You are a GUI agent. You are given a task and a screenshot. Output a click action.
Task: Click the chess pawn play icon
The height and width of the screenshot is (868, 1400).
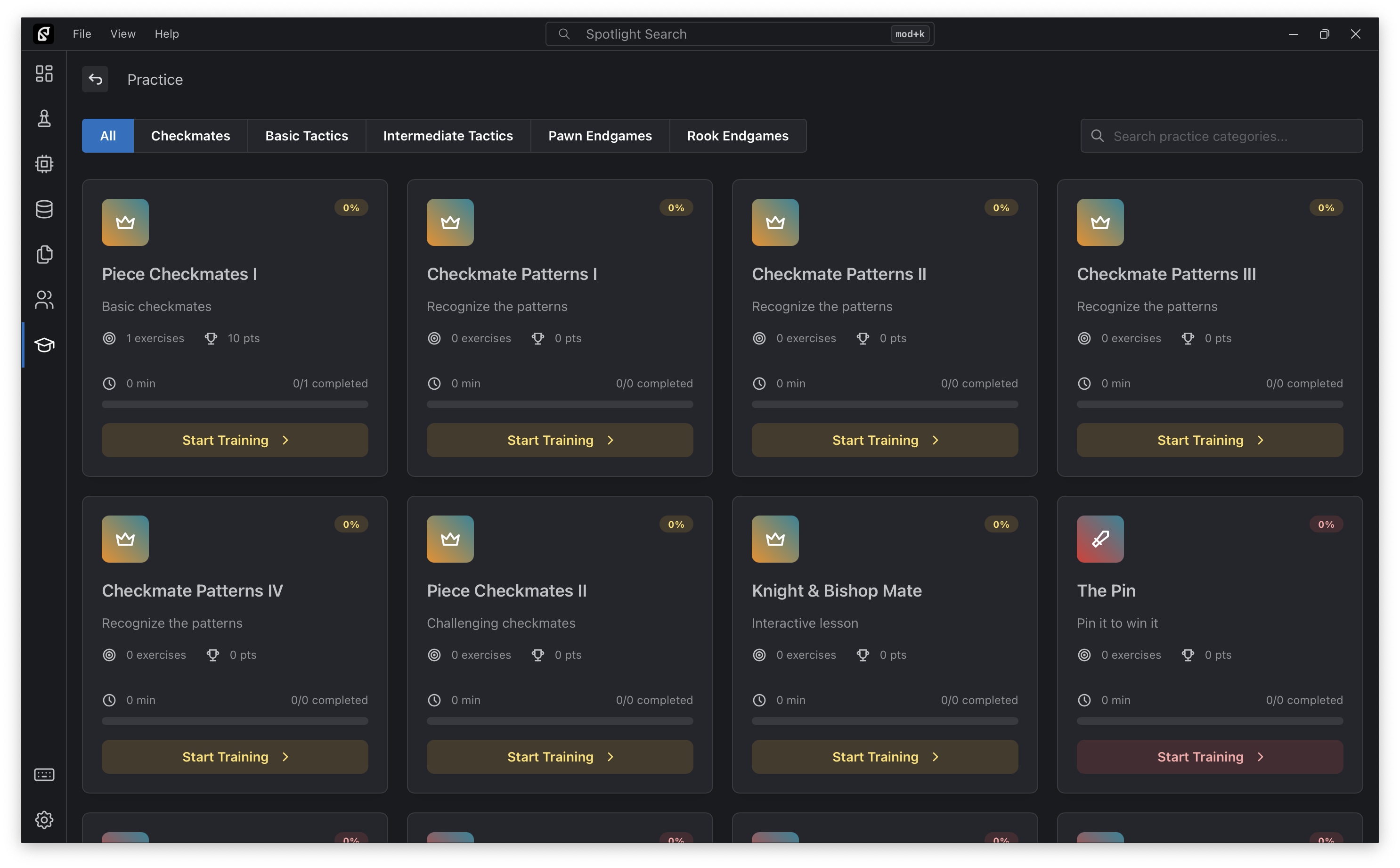pyautogui.click(x=44, y=119)
